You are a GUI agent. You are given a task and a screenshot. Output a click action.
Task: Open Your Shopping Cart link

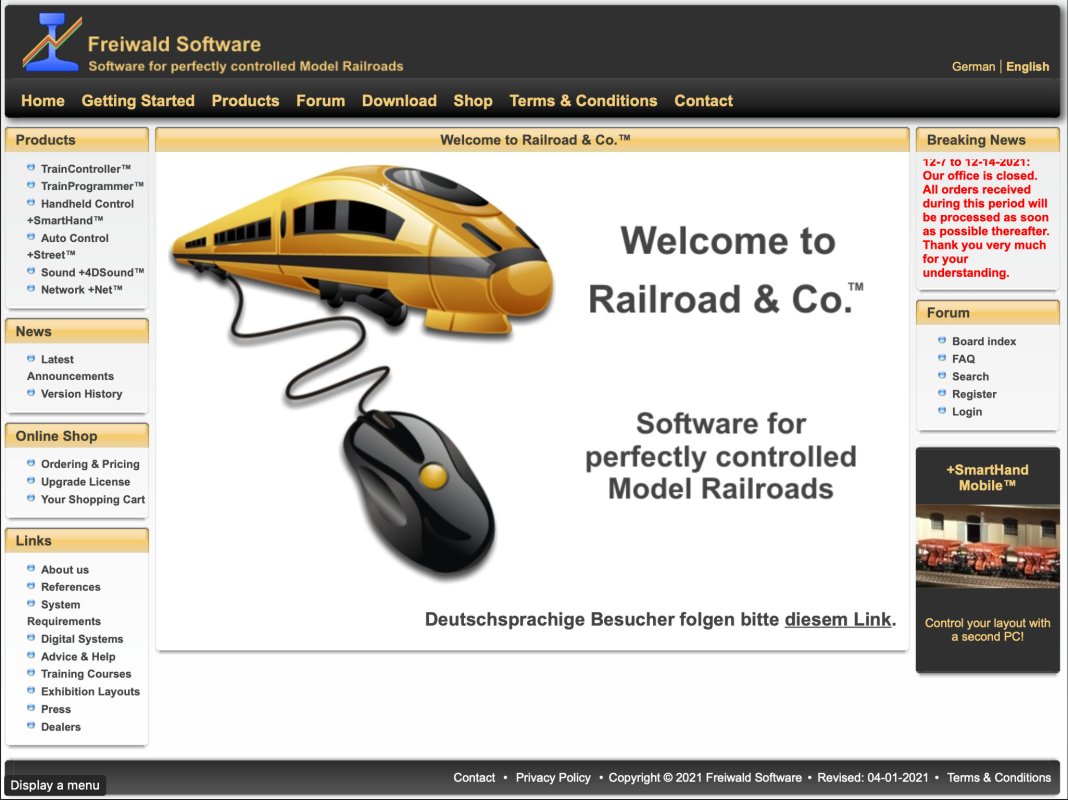point(93,500)
